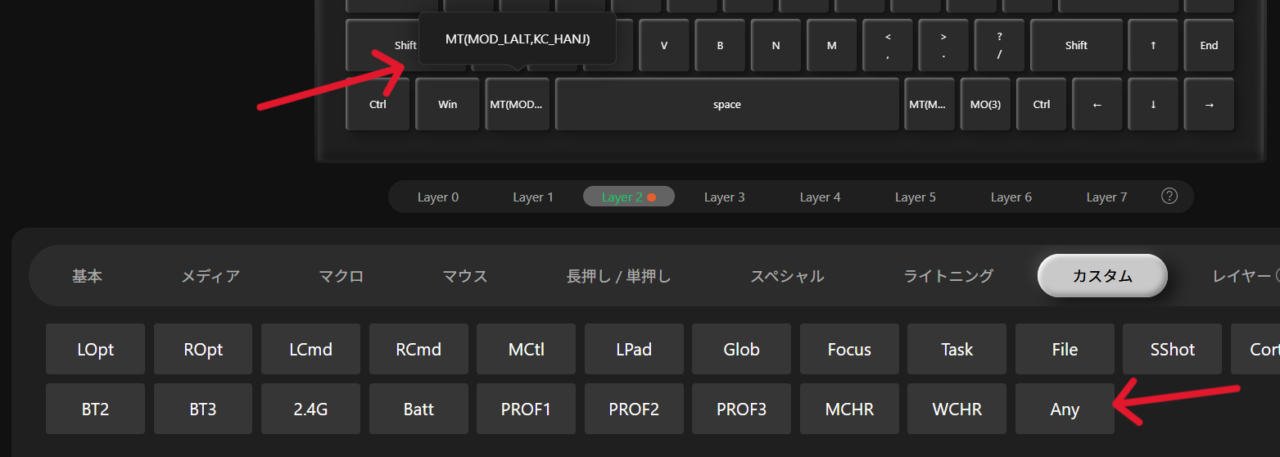Choose the Batt keycode

click(419, 409)
